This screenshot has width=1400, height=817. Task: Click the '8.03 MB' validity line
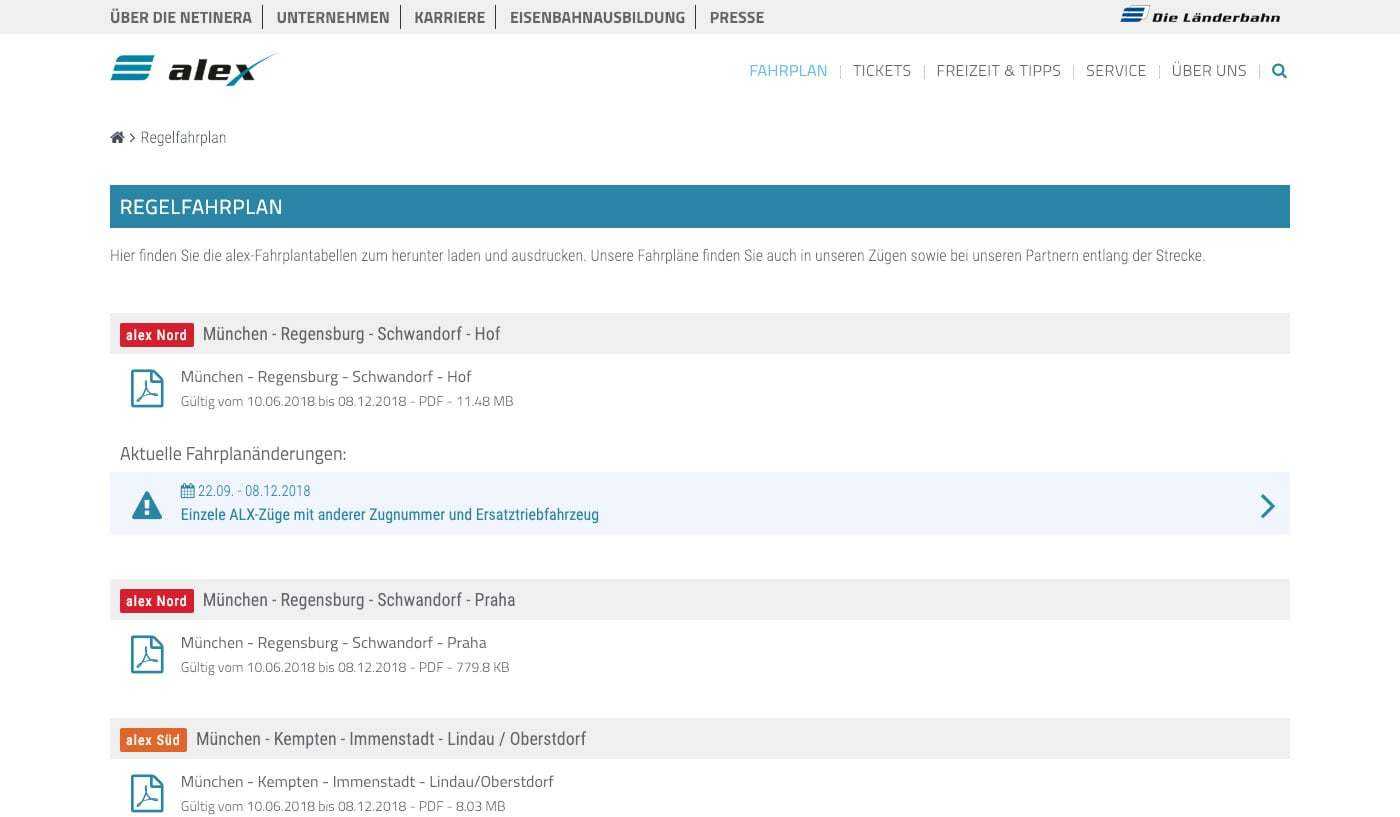(343, 806)
